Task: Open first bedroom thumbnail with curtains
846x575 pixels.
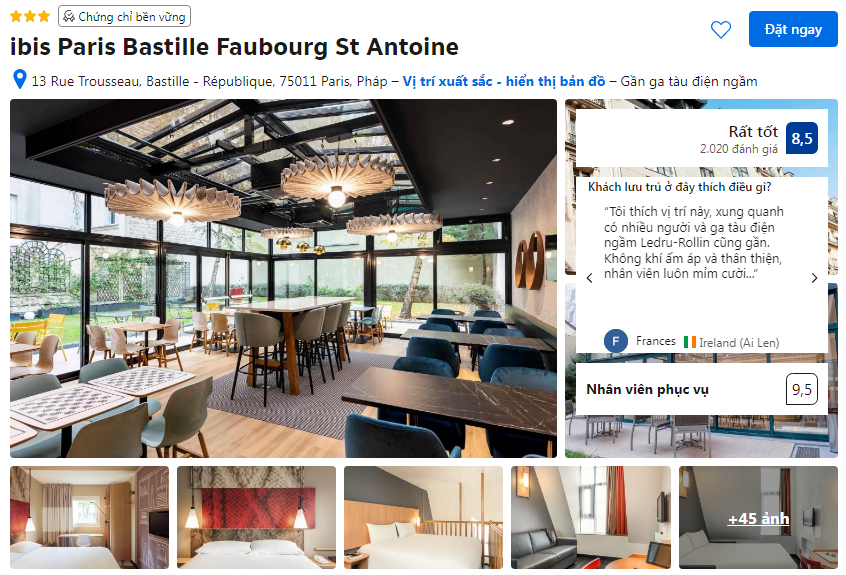Action: 90,518
